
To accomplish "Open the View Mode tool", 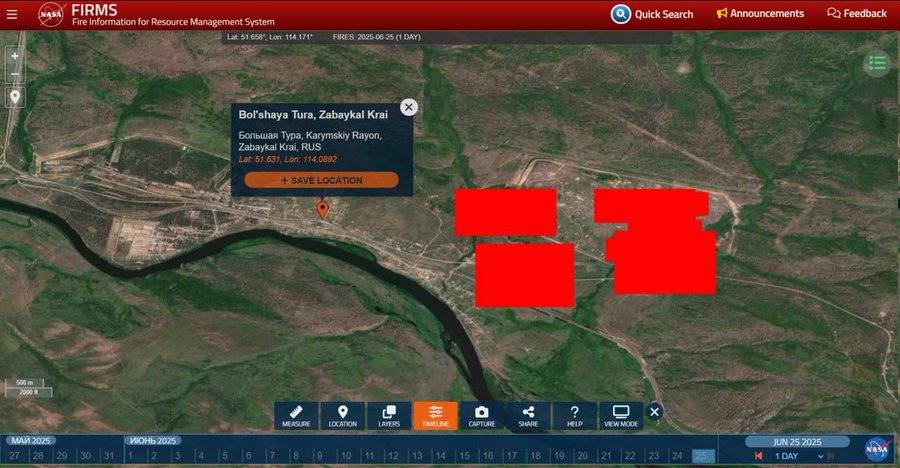I will pyautogui.click(x=621, y=416).
